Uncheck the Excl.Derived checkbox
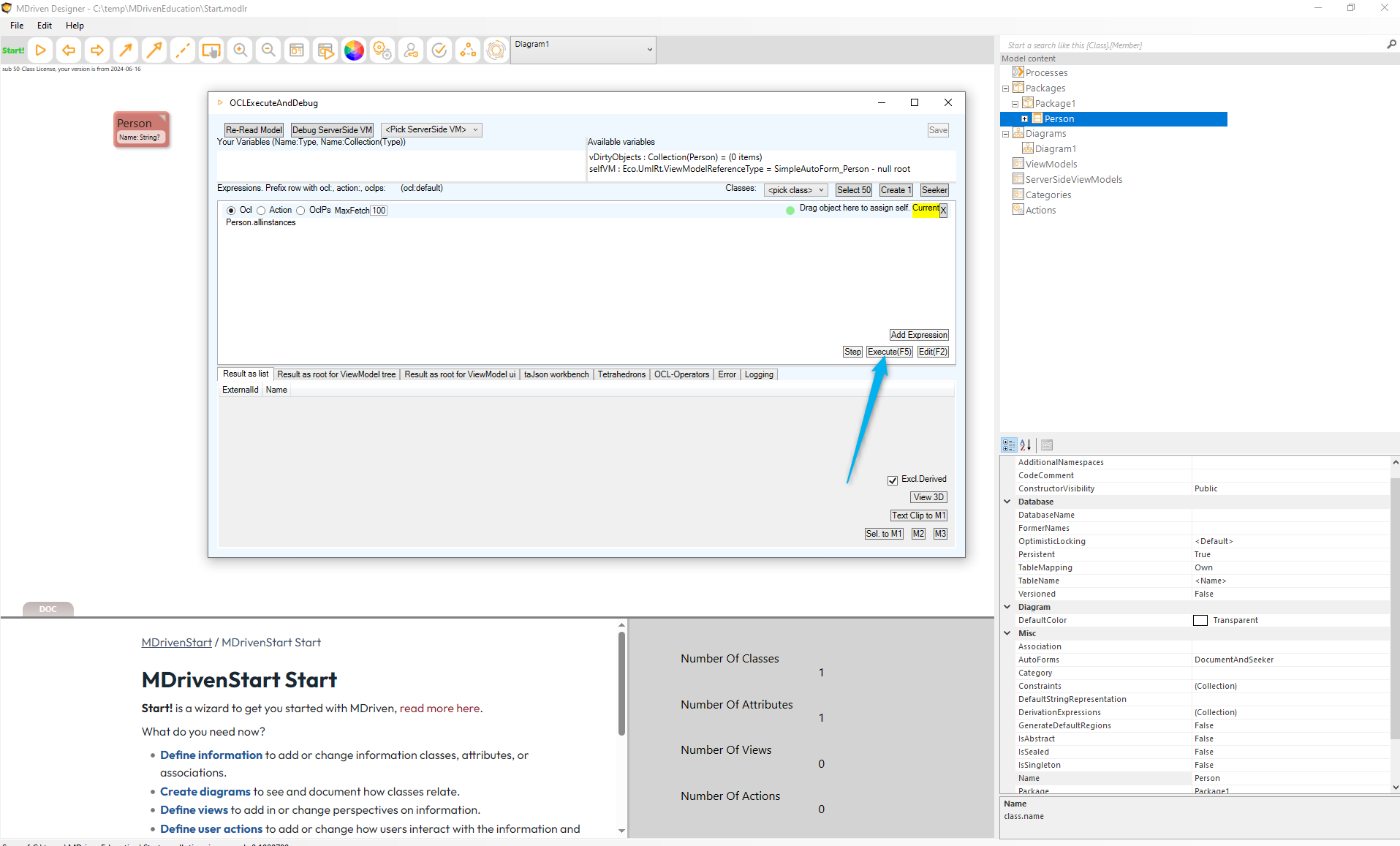Viewport: 1400px width, 846px height. tap(892, 480)
